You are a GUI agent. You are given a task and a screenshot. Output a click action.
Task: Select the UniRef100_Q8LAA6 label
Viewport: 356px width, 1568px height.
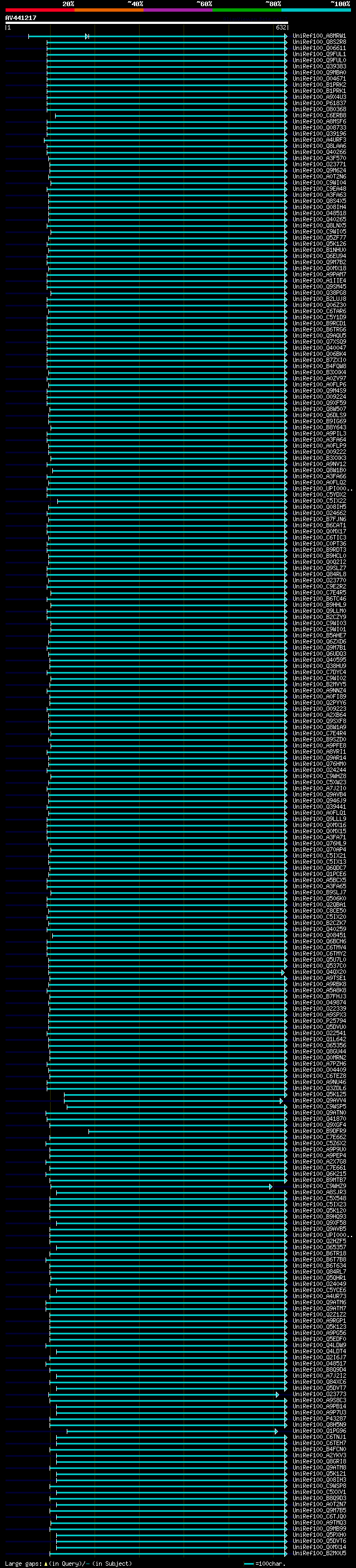[x=319, y=146]
